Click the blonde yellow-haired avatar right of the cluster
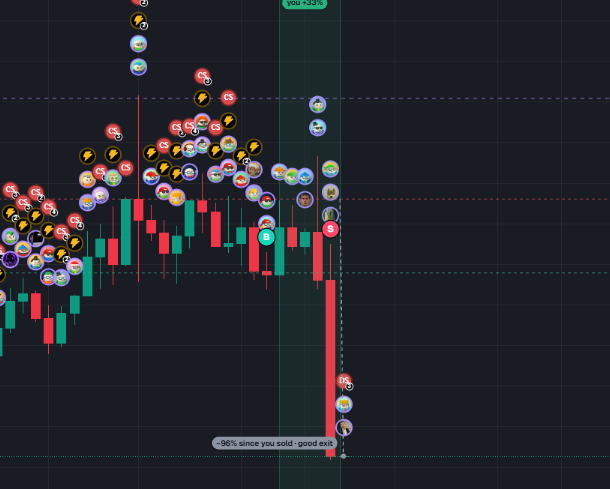Screen dimensions: 610x489 click(x=254, y=193)
